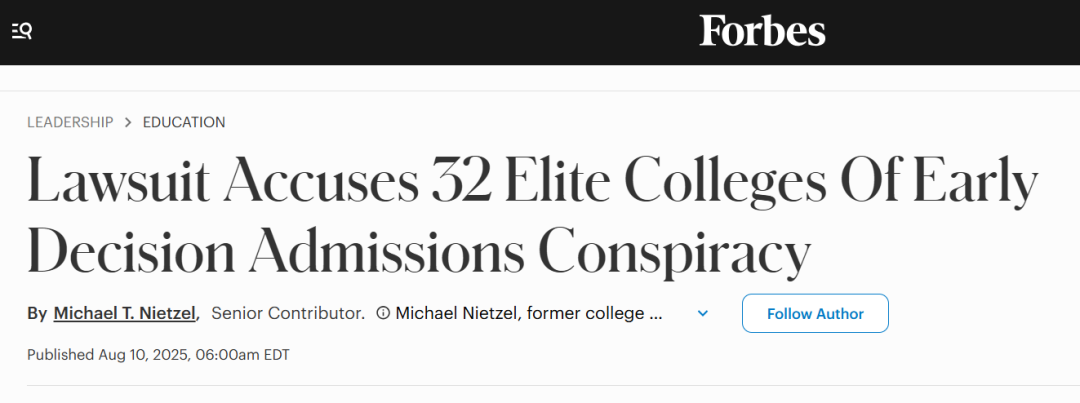
Task: Click the "By" label before author name
Action: pyautogui.click(x=37, y=314)
